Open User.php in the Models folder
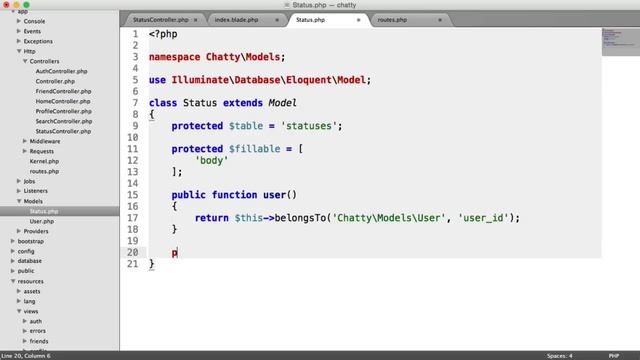The height and width of the screenshot is (360, 640). pos(42,221)
